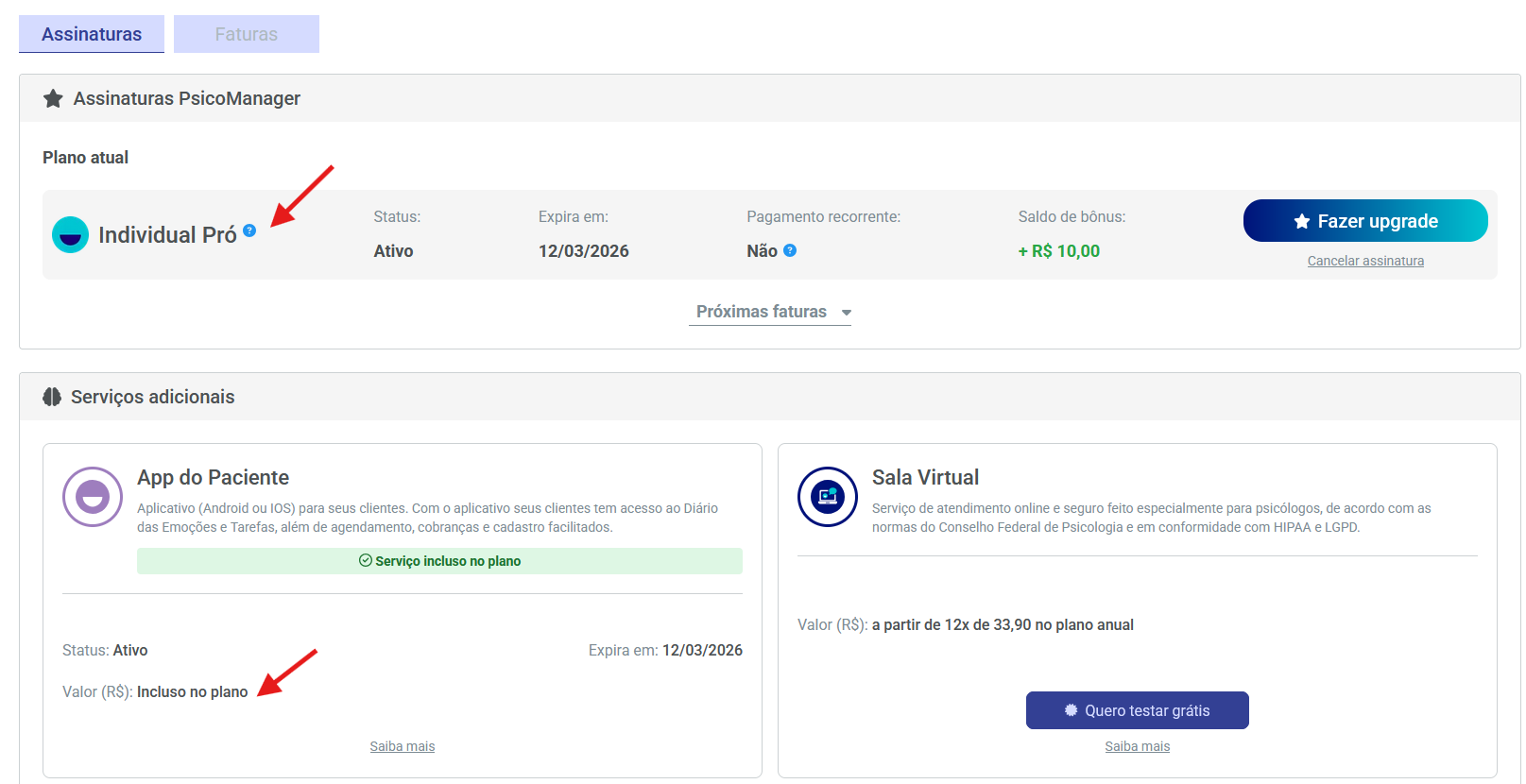This screenshot has height=784, width=1526.
Task: Expand the Próximas faturas dropdown
Action: pos(770,312)
